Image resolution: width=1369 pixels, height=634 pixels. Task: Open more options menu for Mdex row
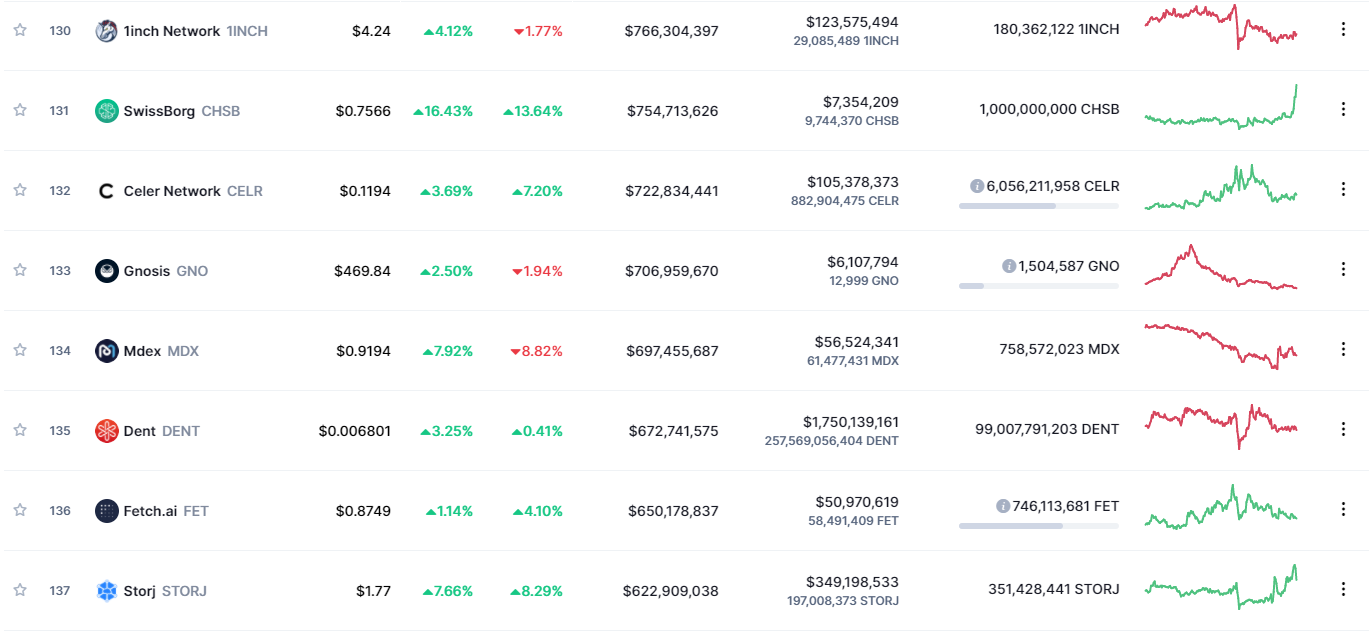click(x=1343, y=349)
